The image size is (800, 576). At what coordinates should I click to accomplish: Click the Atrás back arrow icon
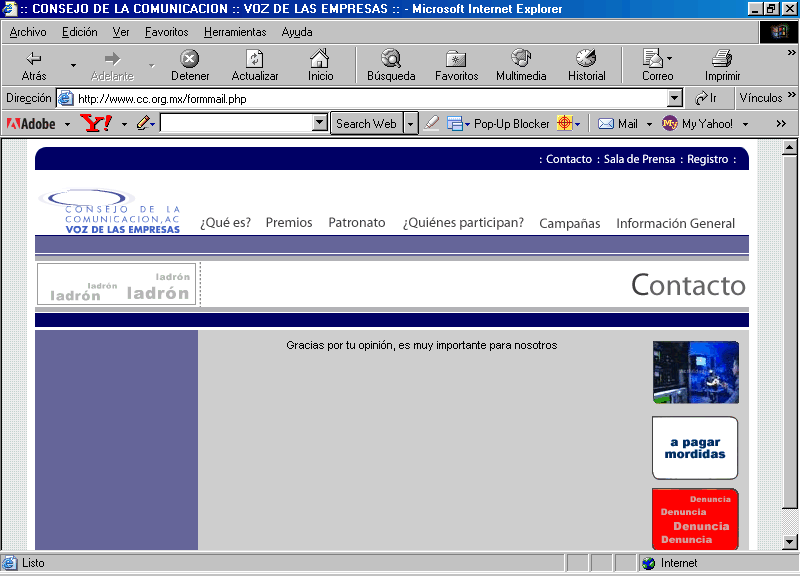[x=34, y=59]
